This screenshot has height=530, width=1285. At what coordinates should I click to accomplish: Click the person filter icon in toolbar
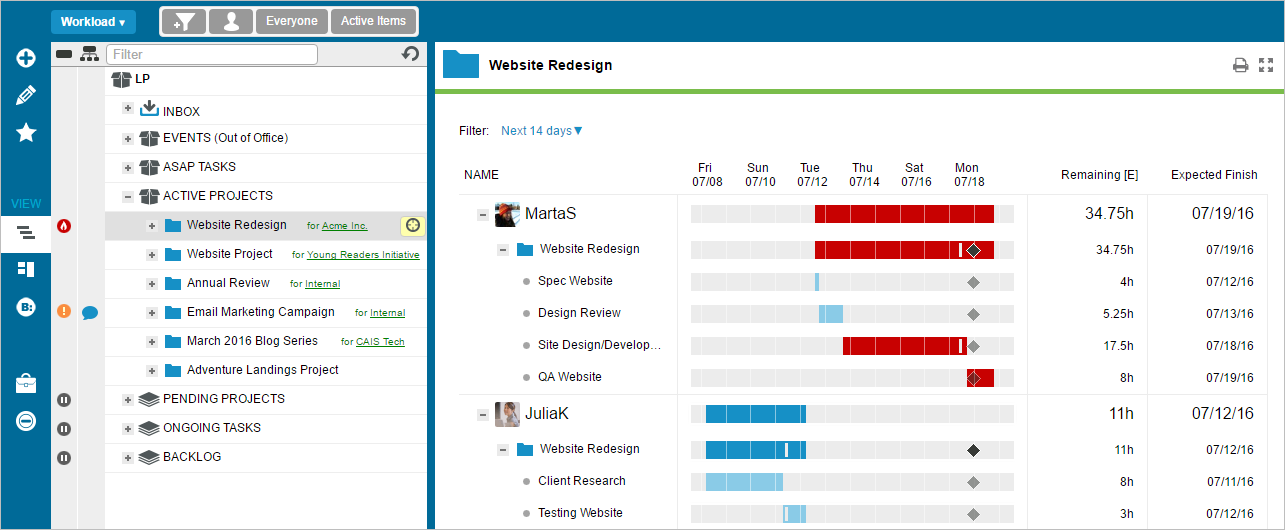pyautogui.click(x=231, y=21)
